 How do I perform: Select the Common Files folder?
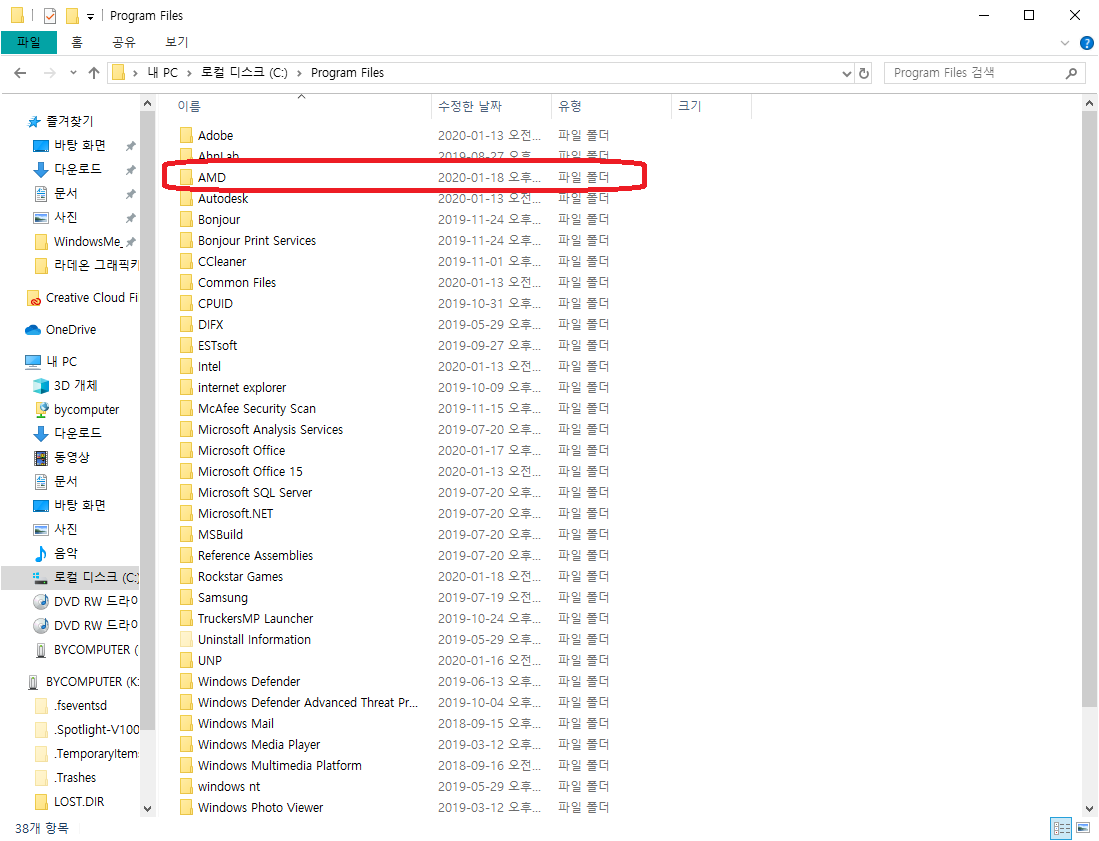[237, 282]
